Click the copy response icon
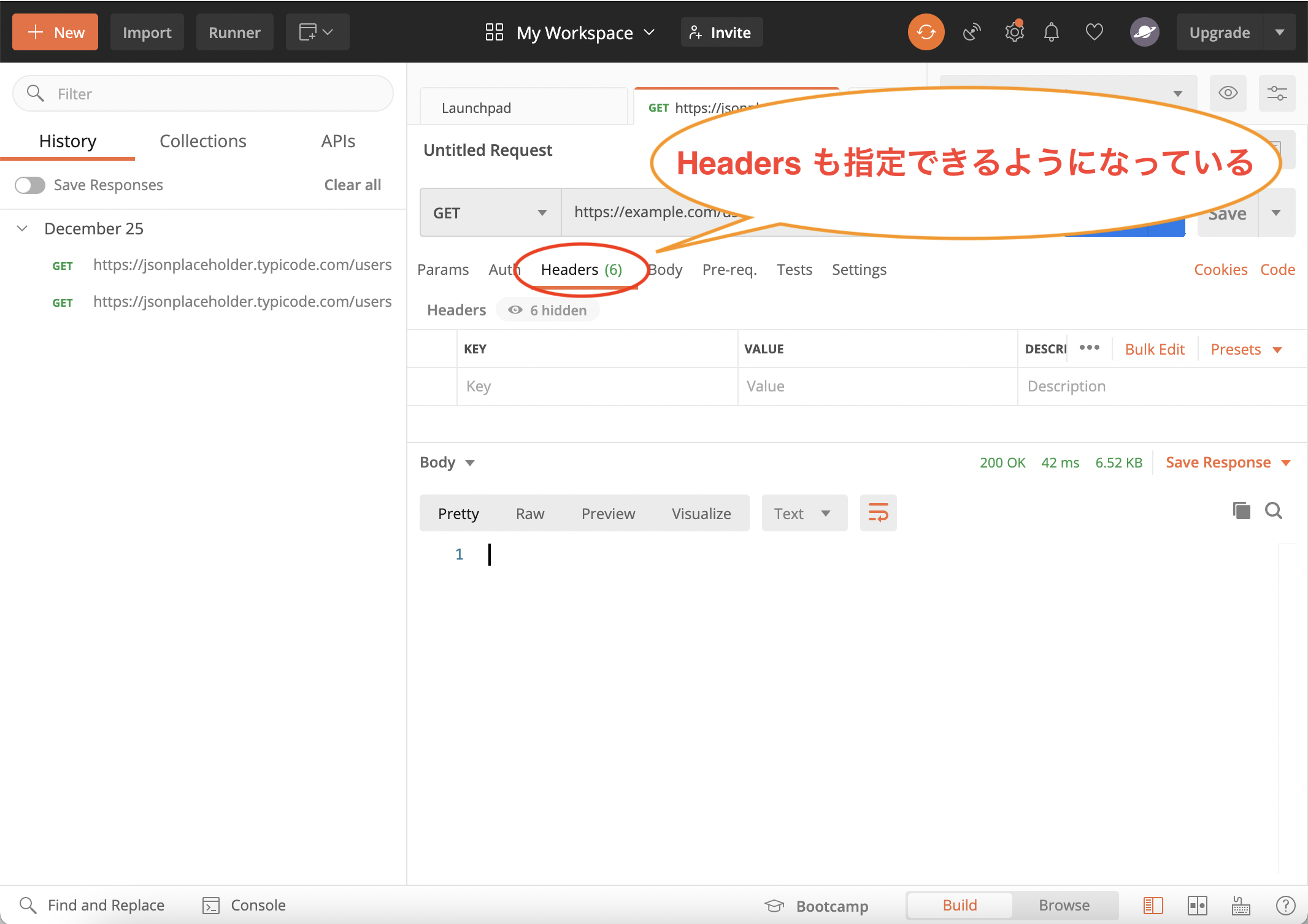 coord(1241,510)
